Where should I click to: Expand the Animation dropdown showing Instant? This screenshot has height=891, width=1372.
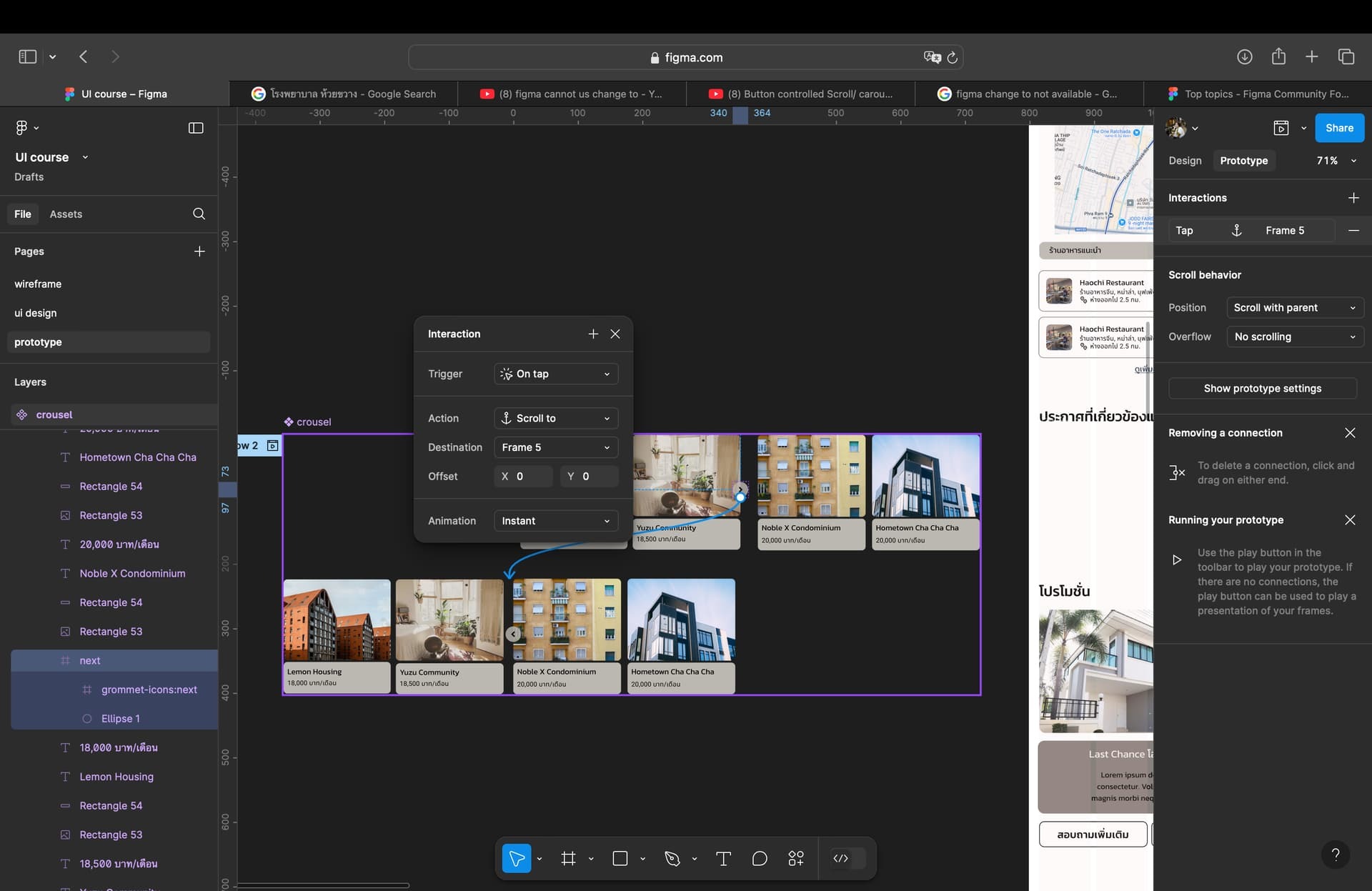[x=554, y=520]
